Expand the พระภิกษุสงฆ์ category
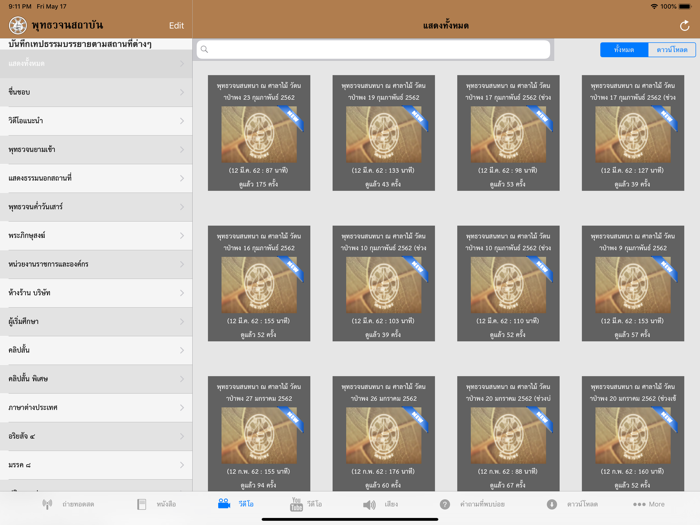The image size is (700, 525). pos(96,236)
